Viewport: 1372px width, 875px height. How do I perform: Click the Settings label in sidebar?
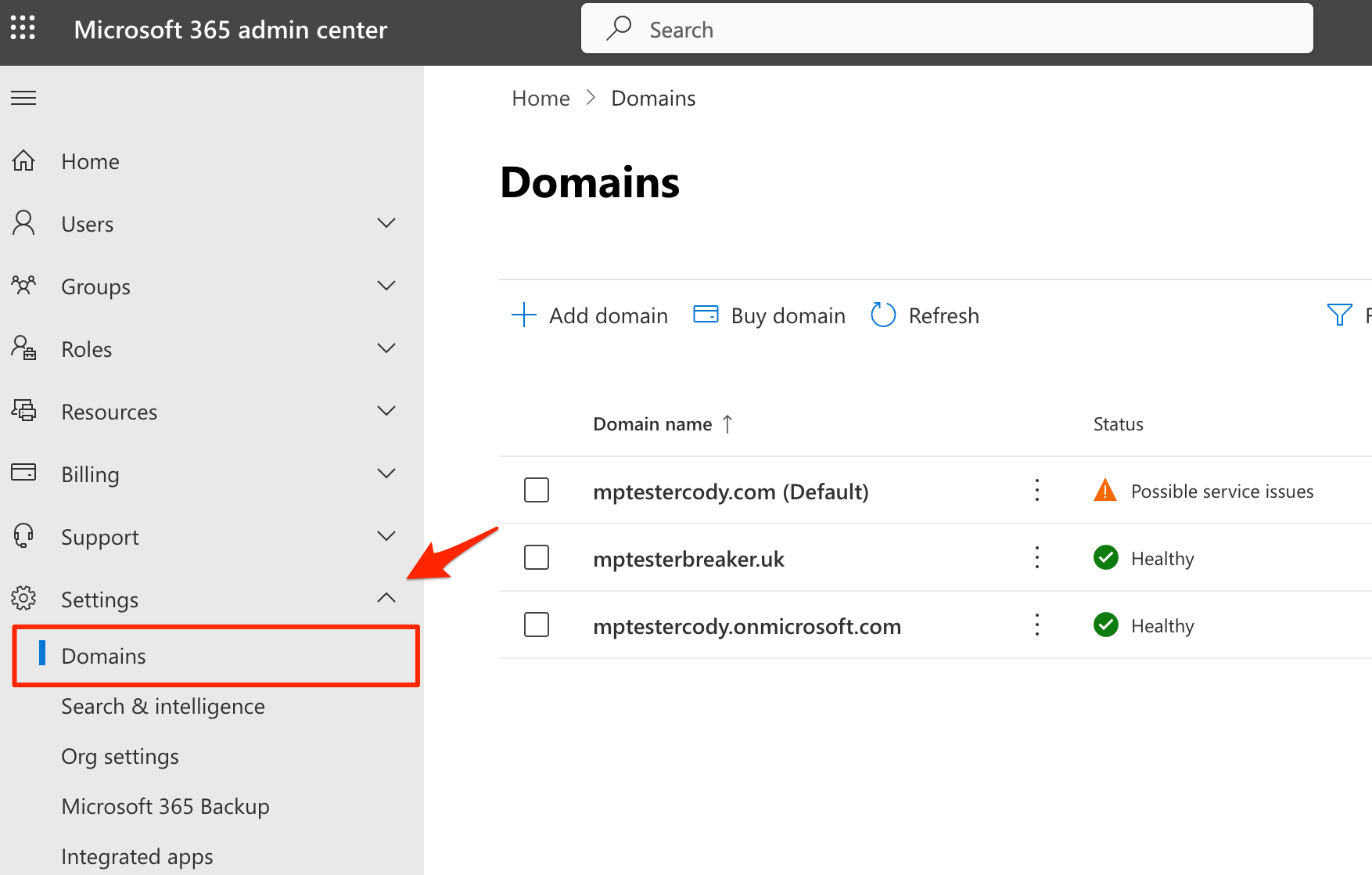pos(99,600)
